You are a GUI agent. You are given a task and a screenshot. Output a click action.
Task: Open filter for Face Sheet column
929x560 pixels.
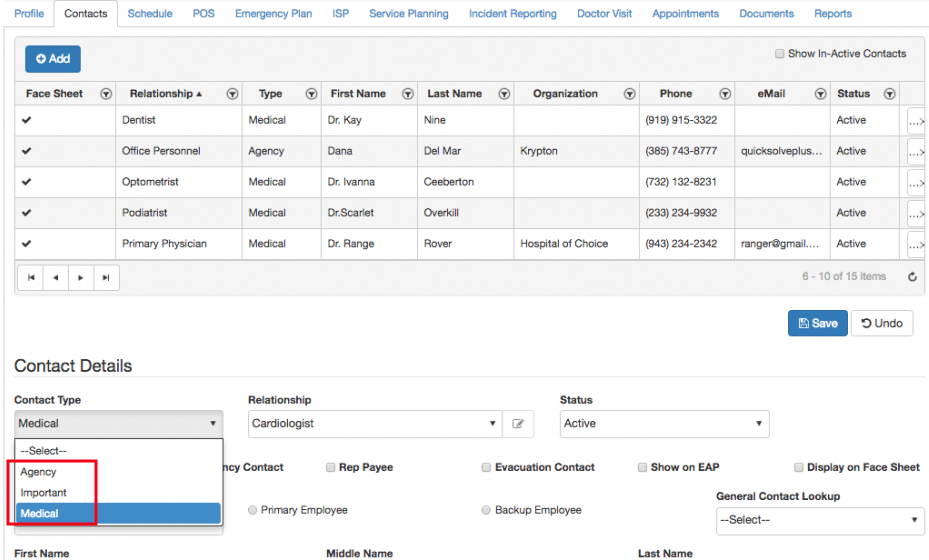(106, 94)
